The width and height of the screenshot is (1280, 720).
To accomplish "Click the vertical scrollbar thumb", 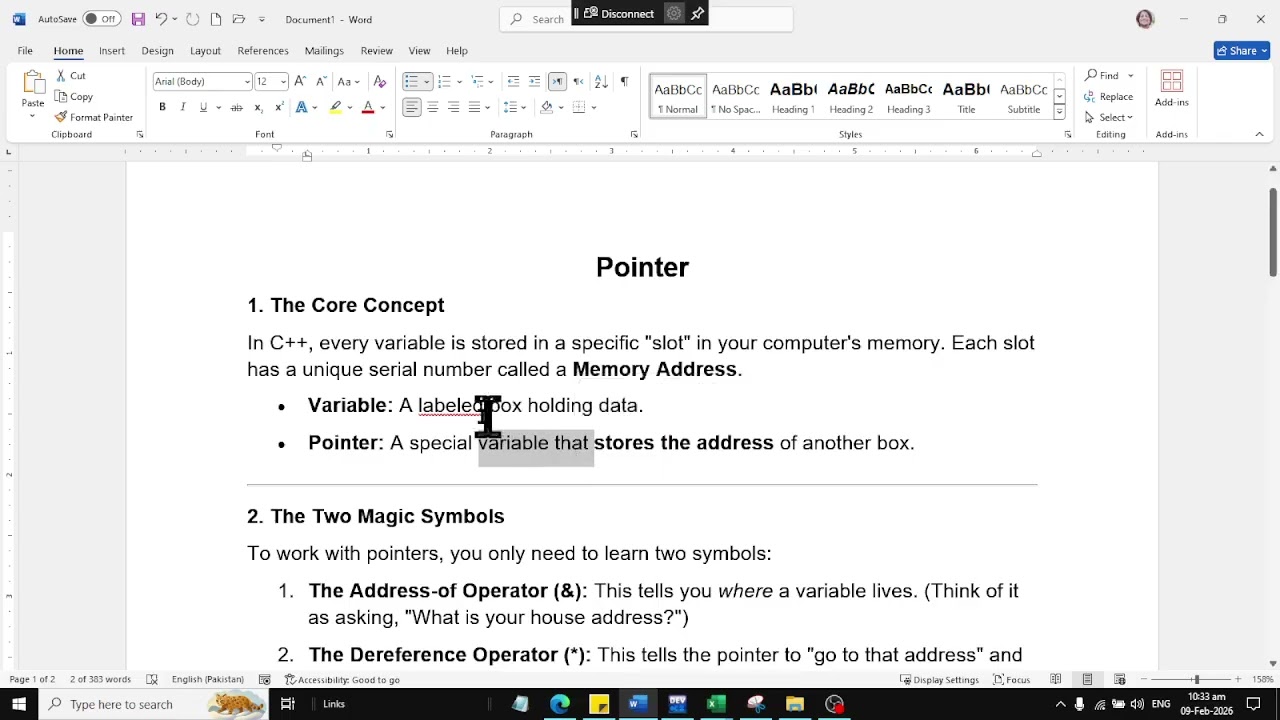I will point(1273,231).
